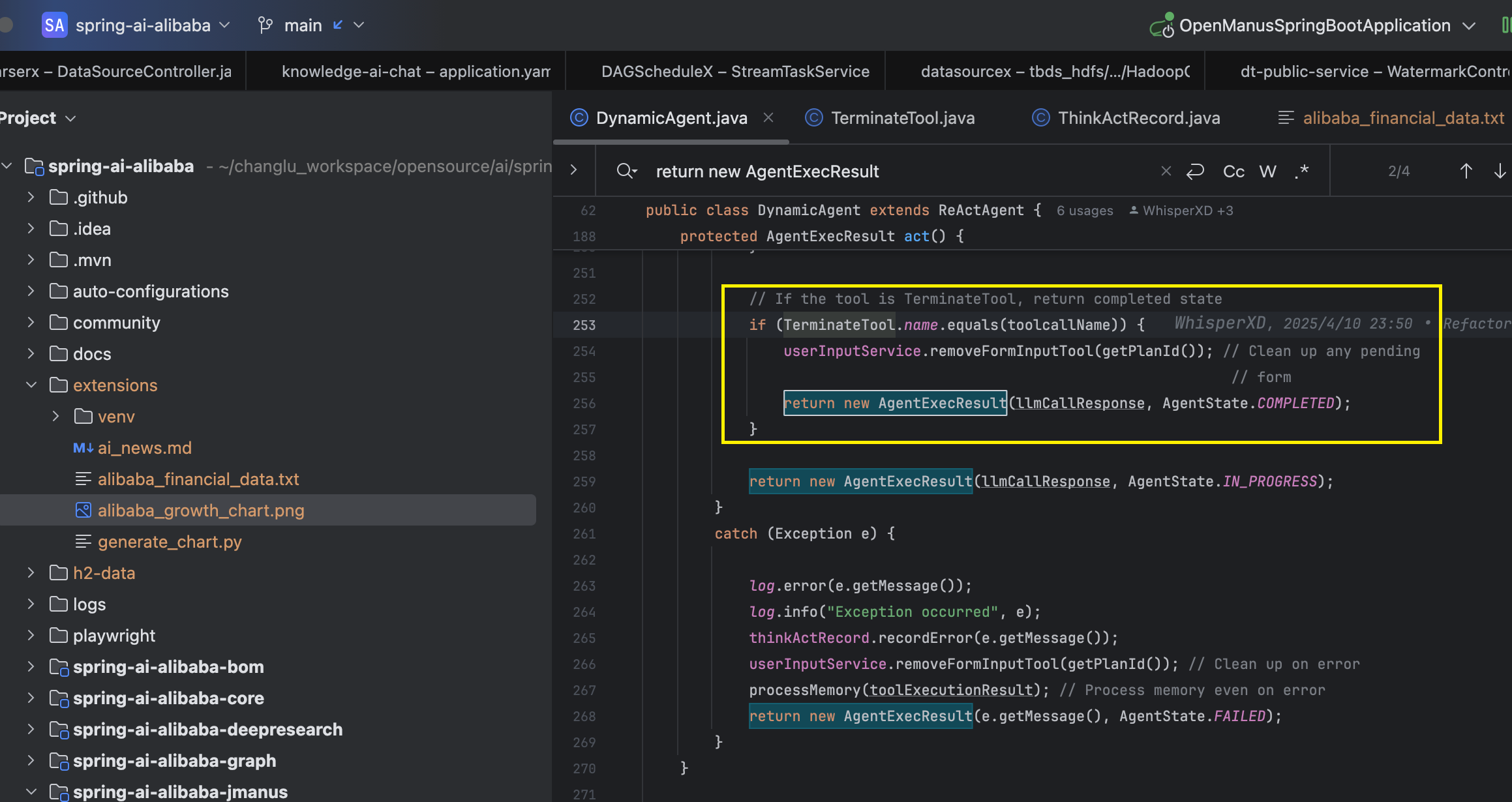1512x802 pixels.
Task: Go to the previous search occurrence
Action: tap(1466, 171)
